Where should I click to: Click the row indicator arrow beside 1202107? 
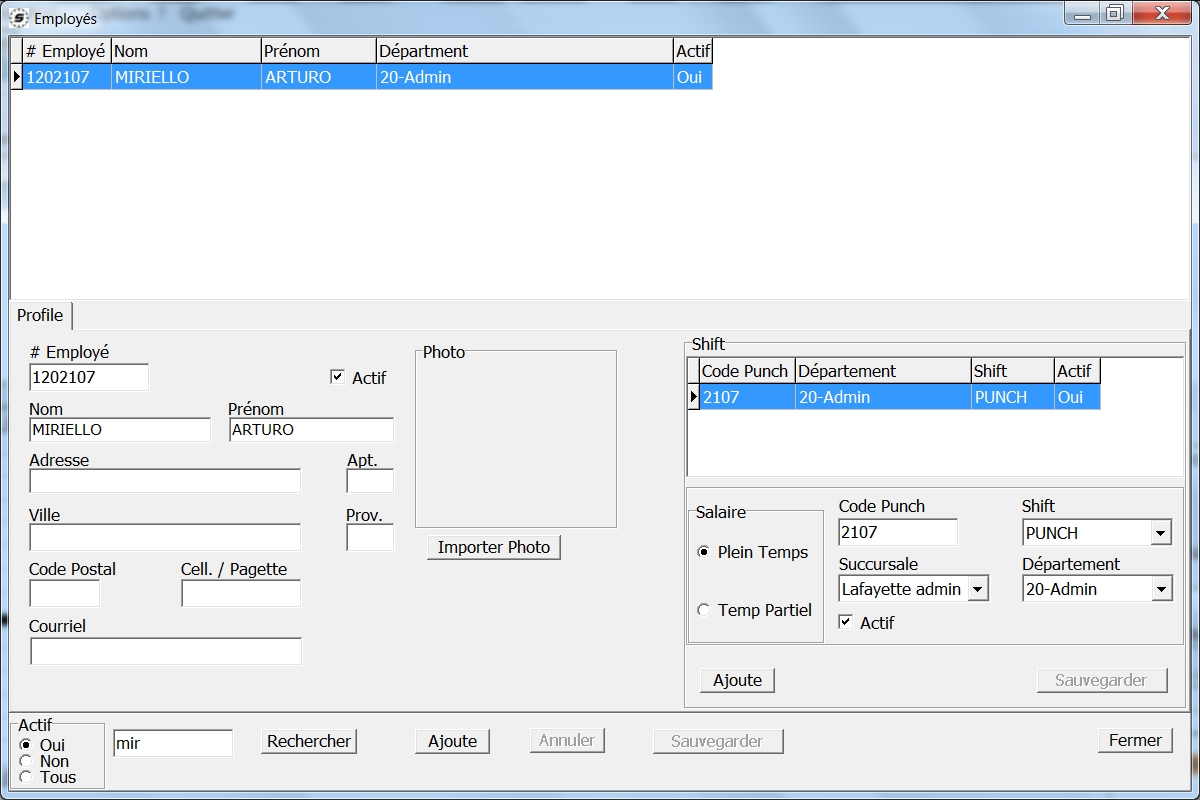tap(16, 77)
